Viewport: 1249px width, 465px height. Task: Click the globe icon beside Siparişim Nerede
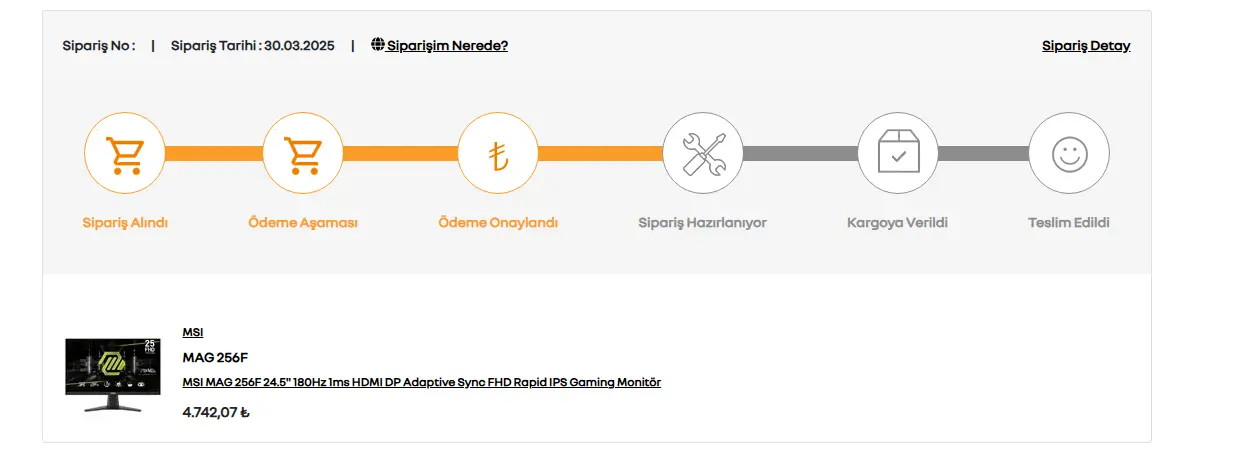pyautogui.click(x=378, y=45)
